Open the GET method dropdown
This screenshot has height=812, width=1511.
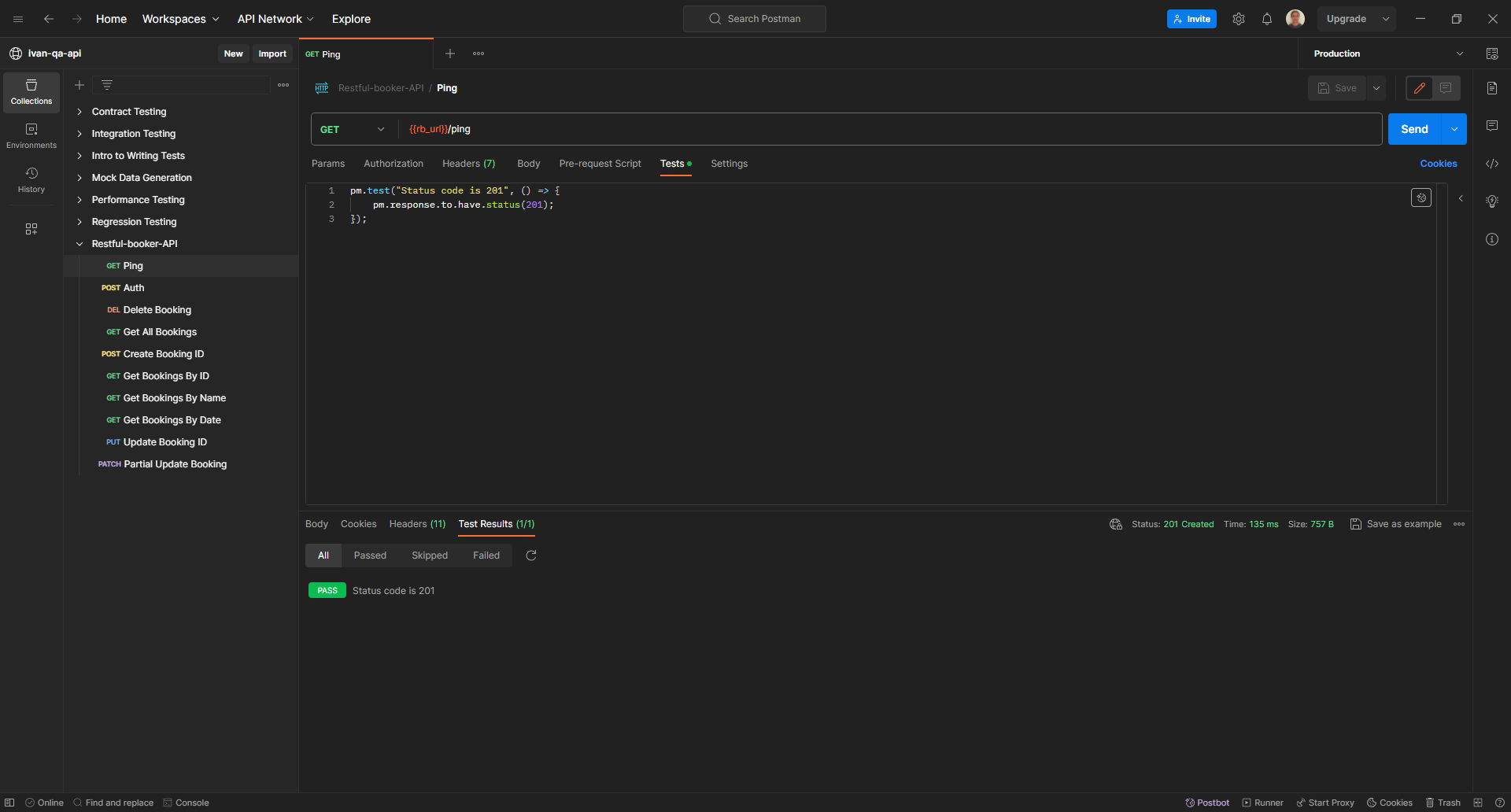tap(353, 129)
